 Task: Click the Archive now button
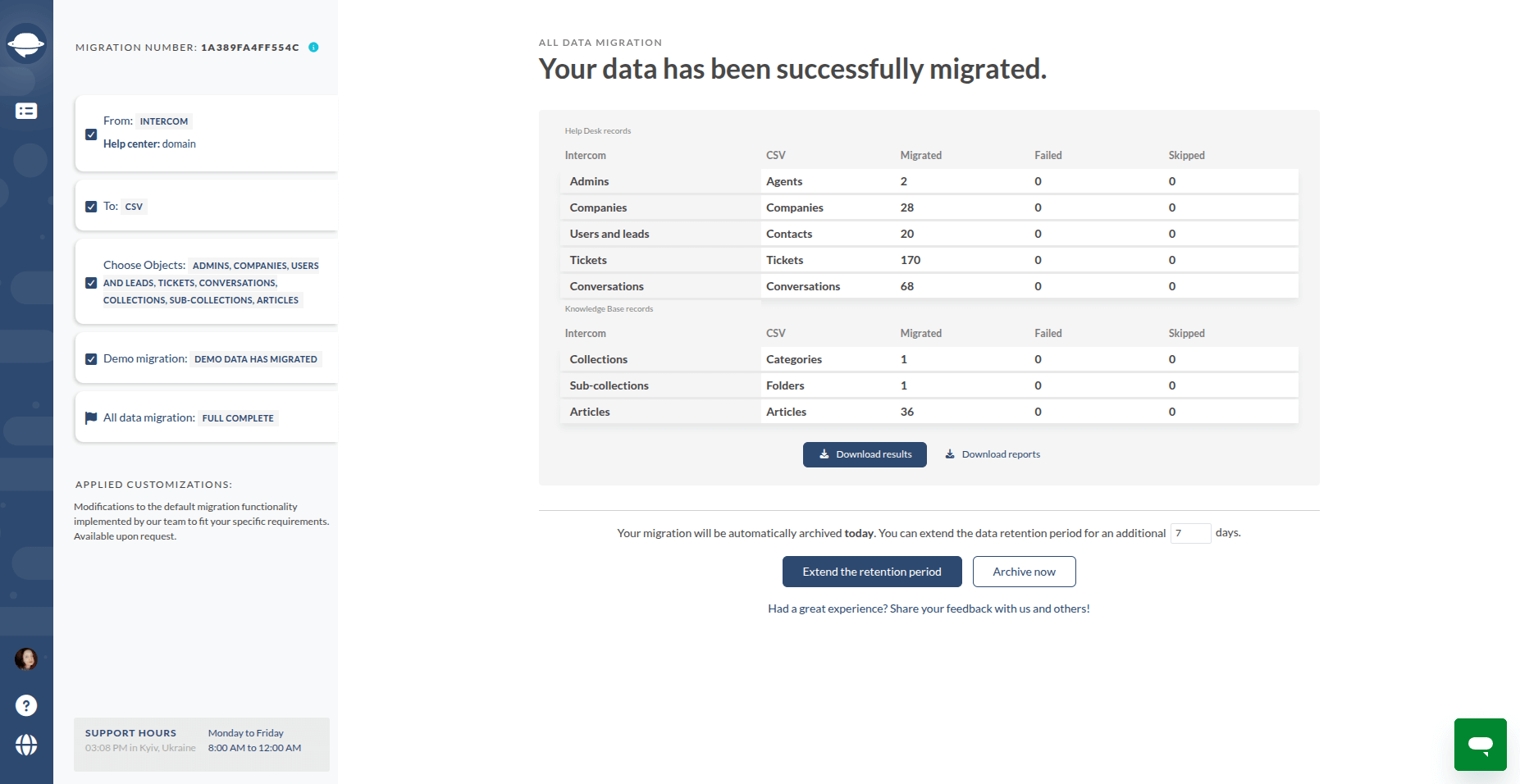tap(1024, 572)
